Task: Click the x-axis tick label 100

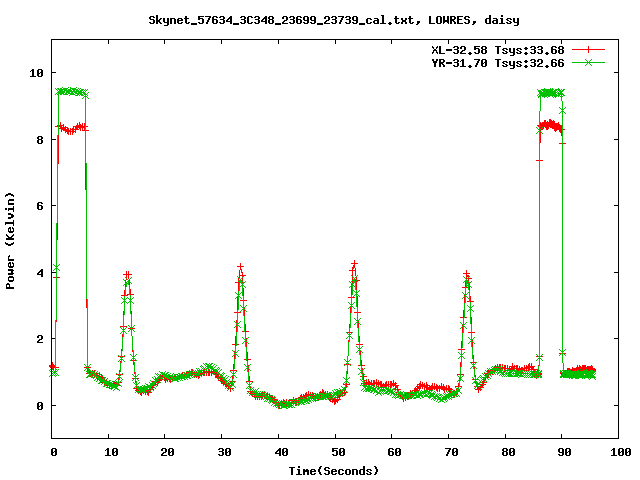Action: [x=620, y=452]
